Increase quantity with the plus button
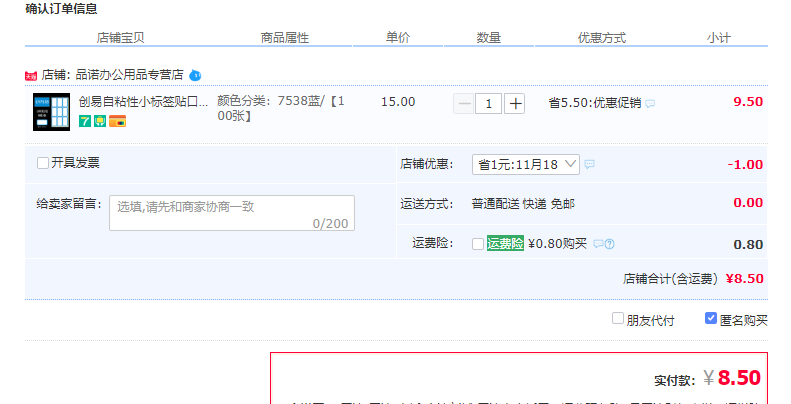The width and height of the screenshot is (791, 404). (515, 104)
